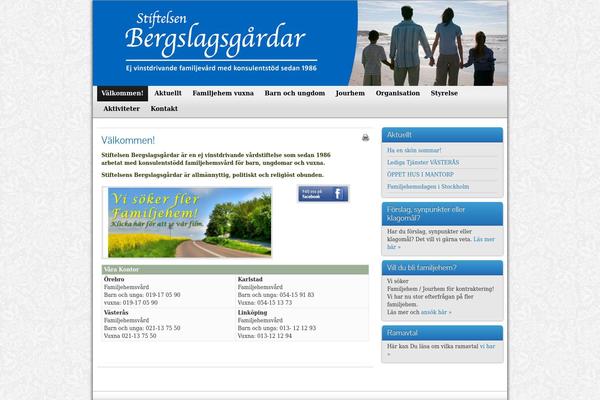Viewport: 600px width, 400px height.
Task: Open Familjehem vuxna menu item
Action: click(x=223, y=93)
